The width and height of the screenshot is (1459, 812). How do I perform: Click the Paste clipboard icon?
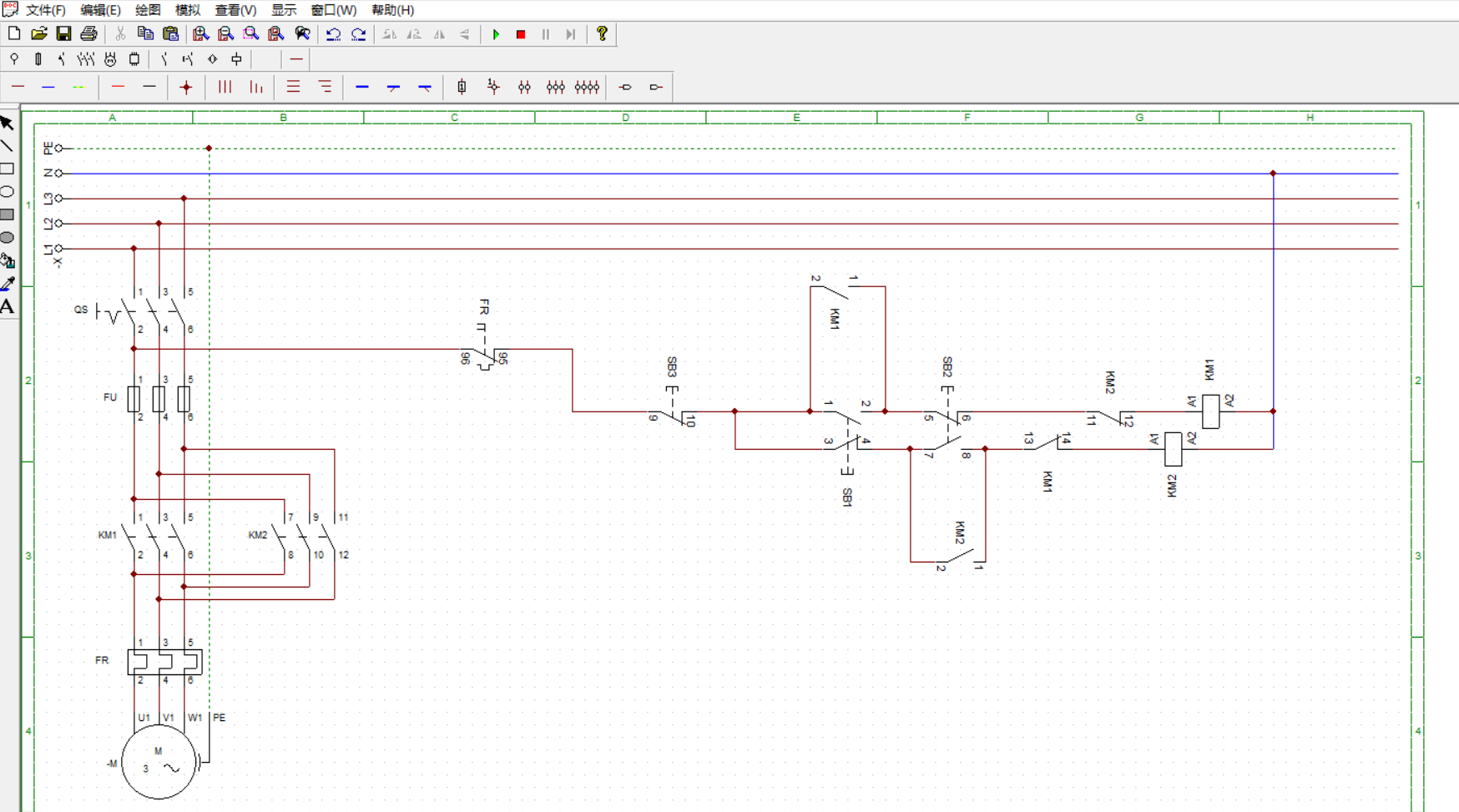[170, 34]
